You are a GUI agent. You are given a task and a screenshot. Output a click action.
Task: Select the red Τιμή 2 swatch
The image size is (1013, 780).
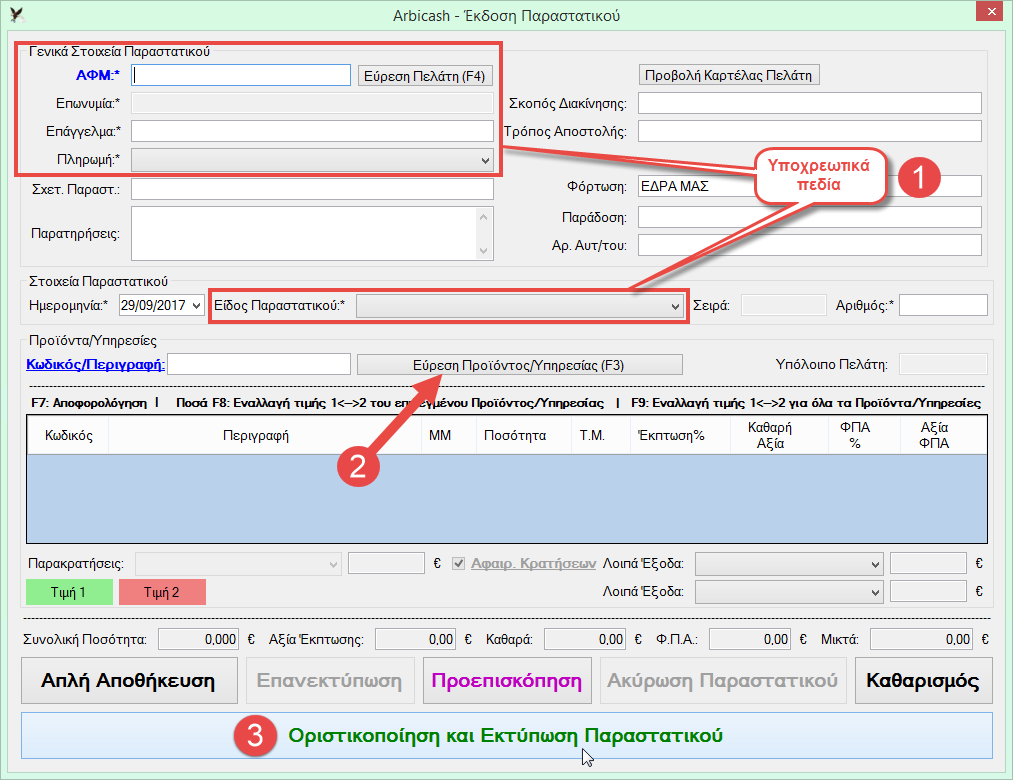coord(162,592)
